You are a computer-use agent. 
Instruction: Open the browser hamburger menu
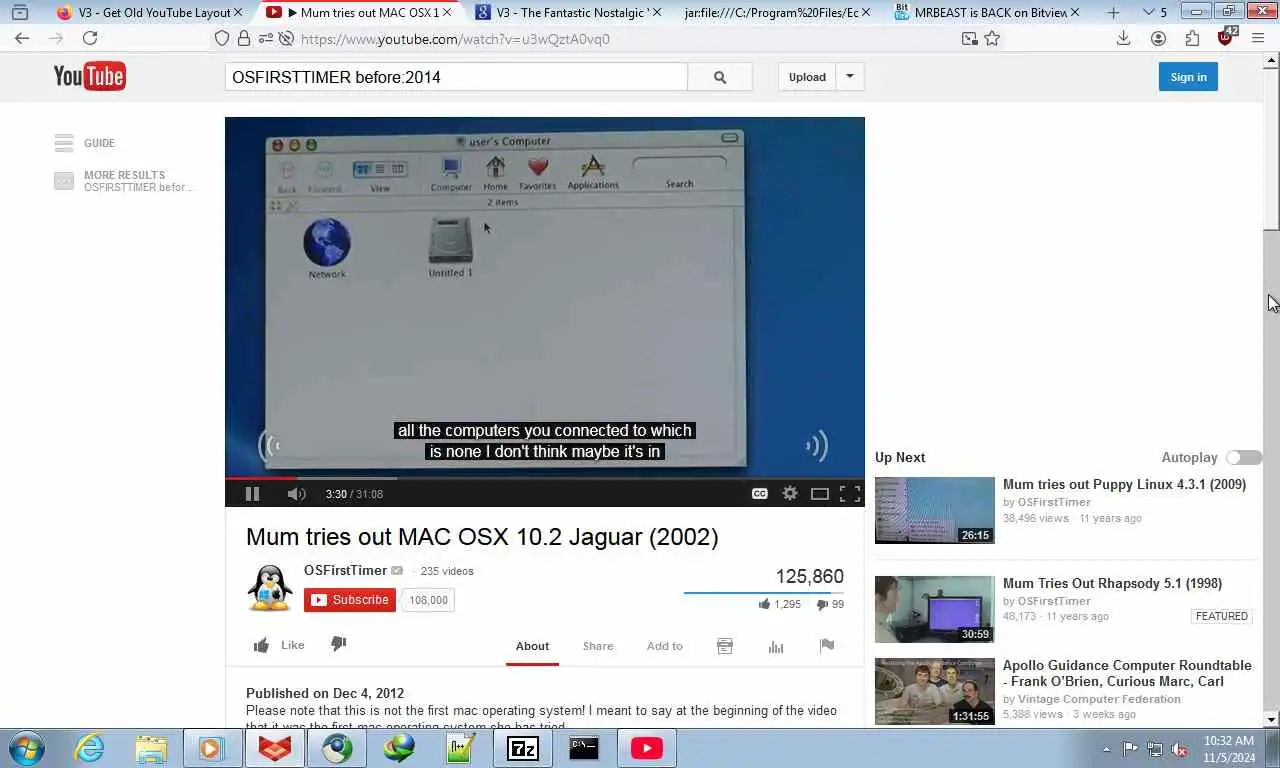1259,38
